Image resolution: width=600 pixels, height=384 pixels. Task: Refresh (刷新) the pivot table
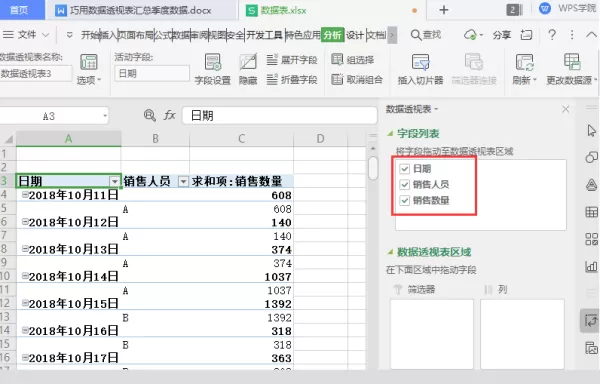[x=524, y=69]
